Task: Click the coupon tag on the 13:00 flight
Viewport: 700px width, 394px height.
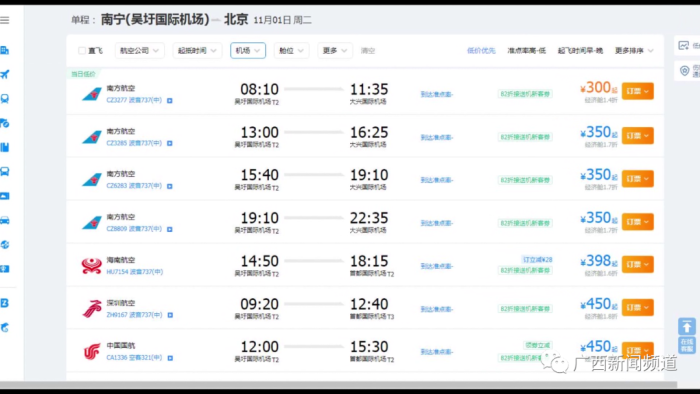Action: coord(525,137)
